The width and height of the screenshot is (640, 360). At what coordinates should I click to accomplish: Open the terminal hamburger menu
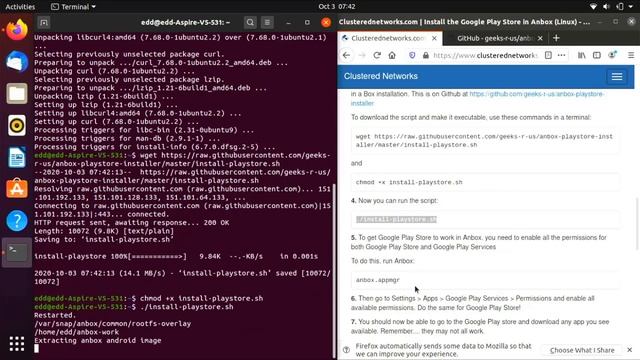pyautogui.click(x=267, y=22)
